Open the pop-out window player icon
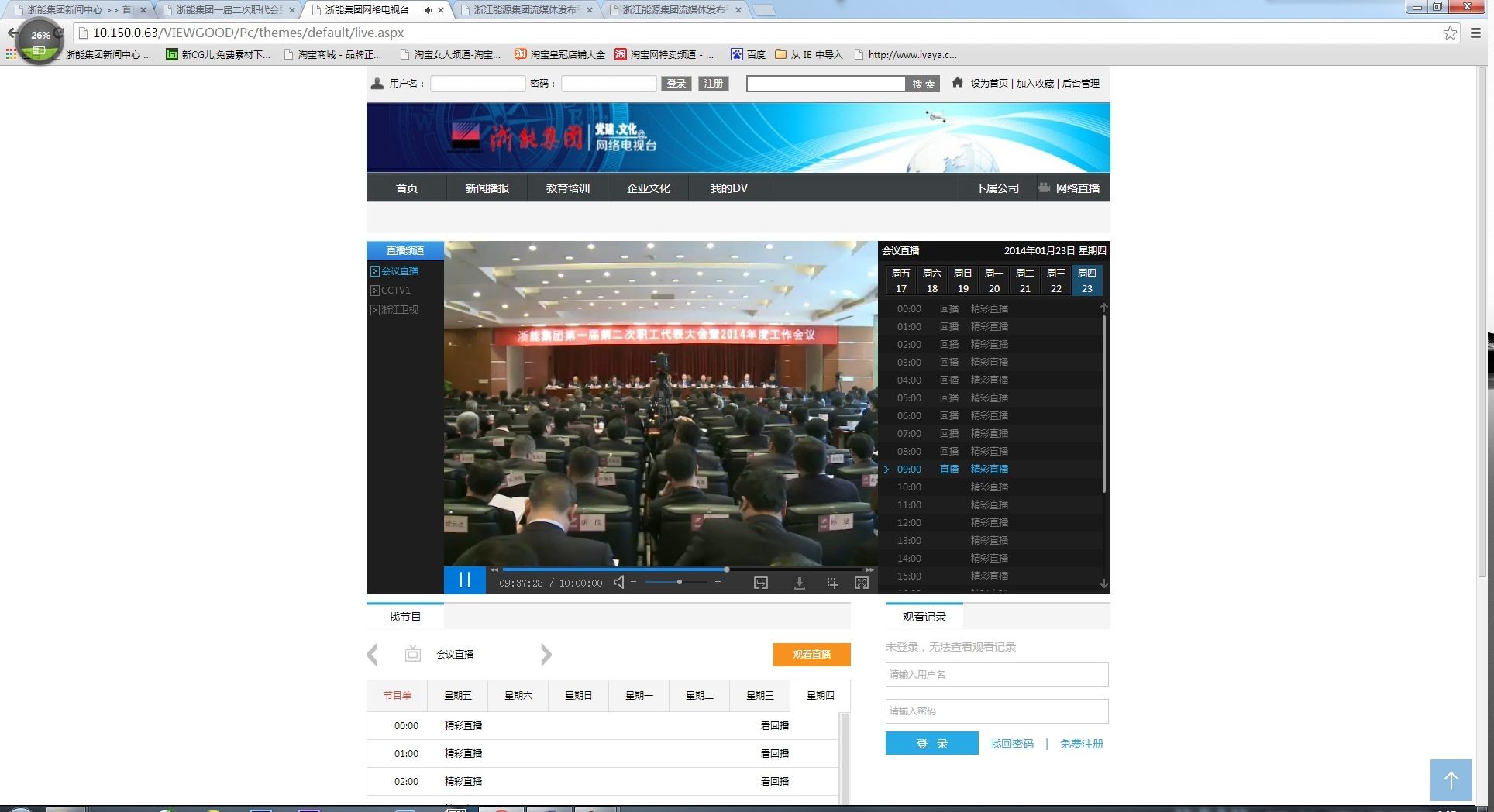Viewport: 1494px width, 812px height. tap(761, 581)
